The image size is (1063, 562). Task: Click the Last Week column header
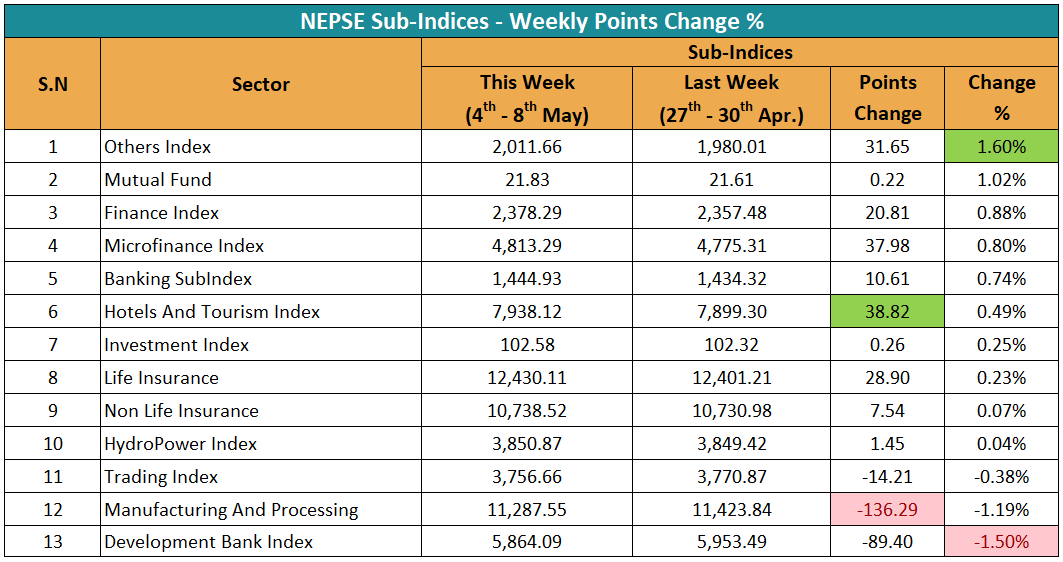[731, 98]
